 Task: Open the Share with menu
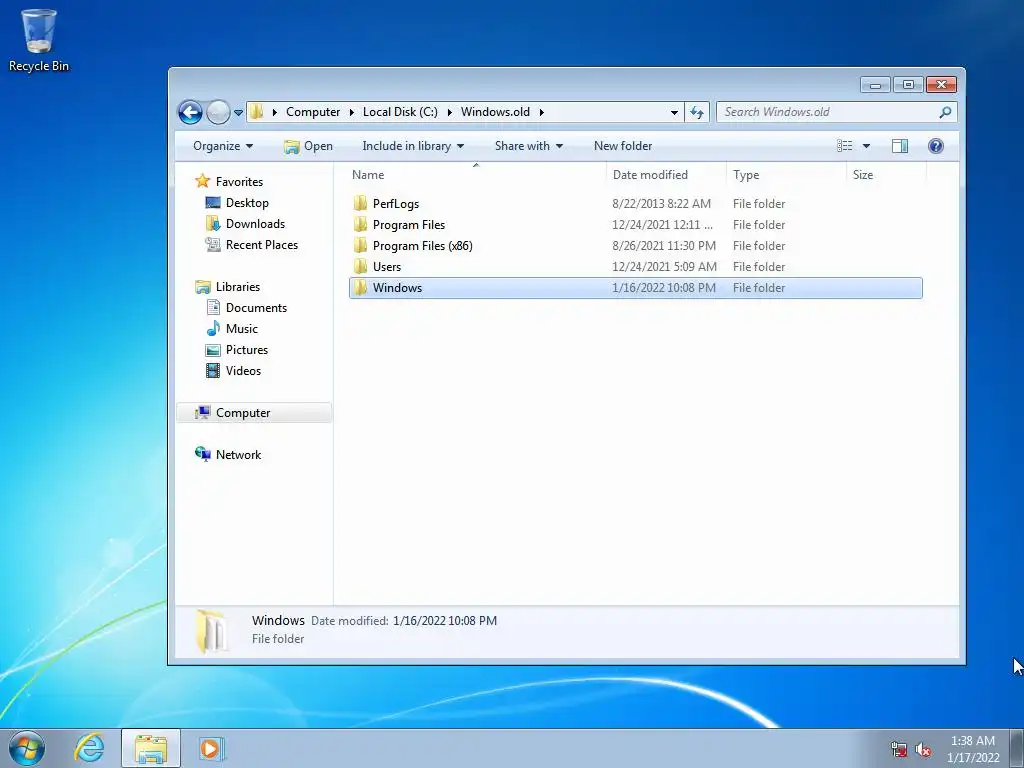[x=528, y=146]
